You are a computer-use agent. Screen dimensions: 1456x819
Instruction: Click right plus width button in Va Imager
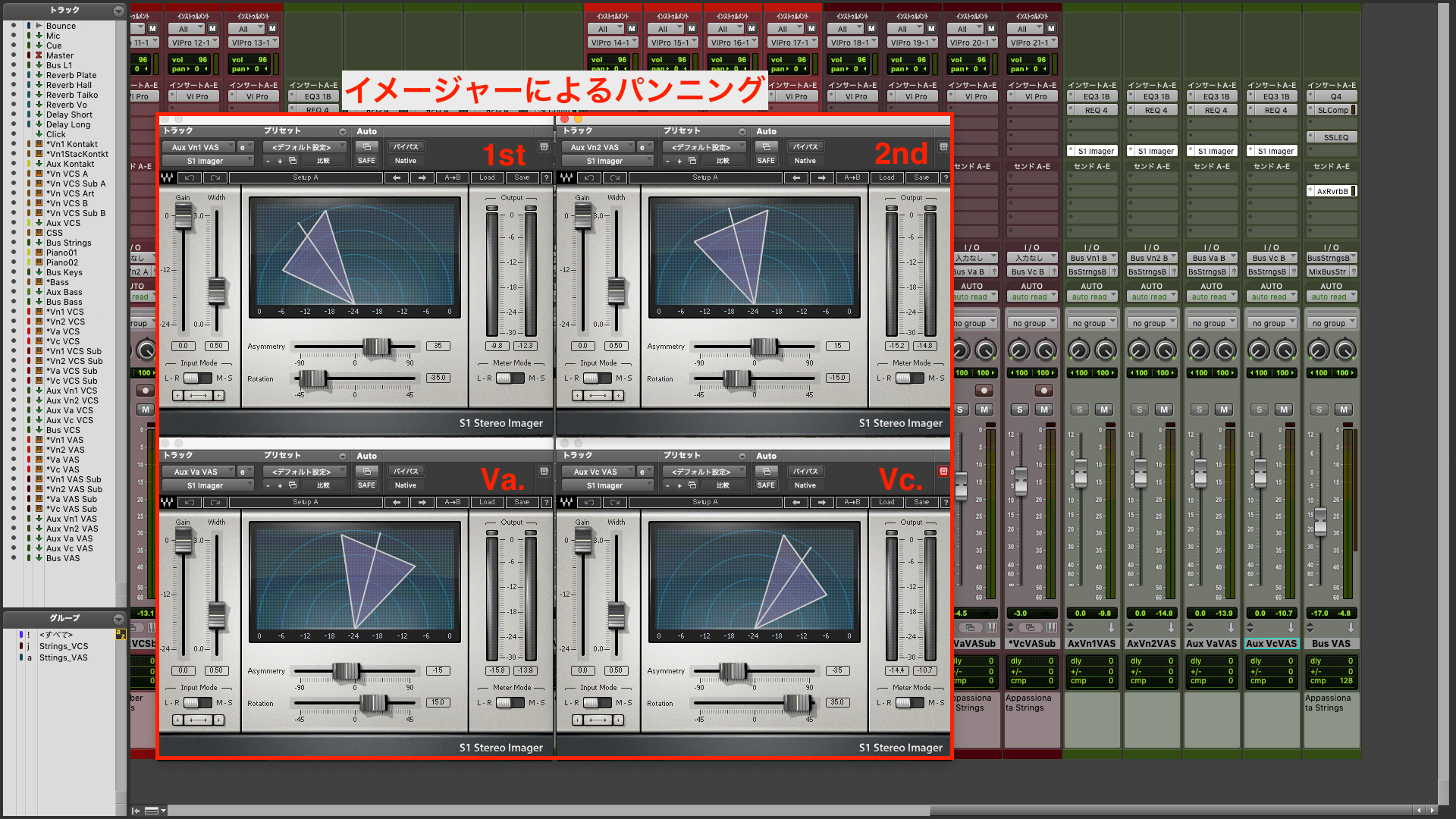[218, 720]
